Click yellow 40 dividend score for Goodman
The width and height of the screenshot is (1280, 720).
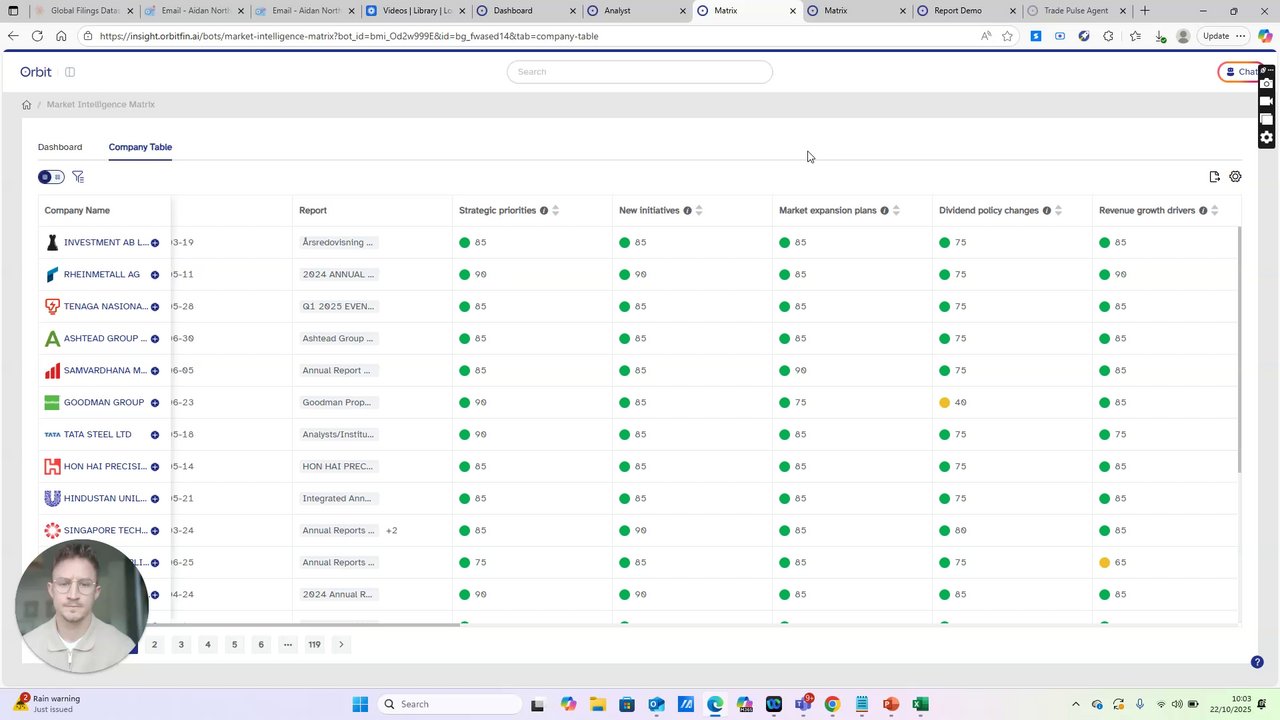(x=944, y=403)
